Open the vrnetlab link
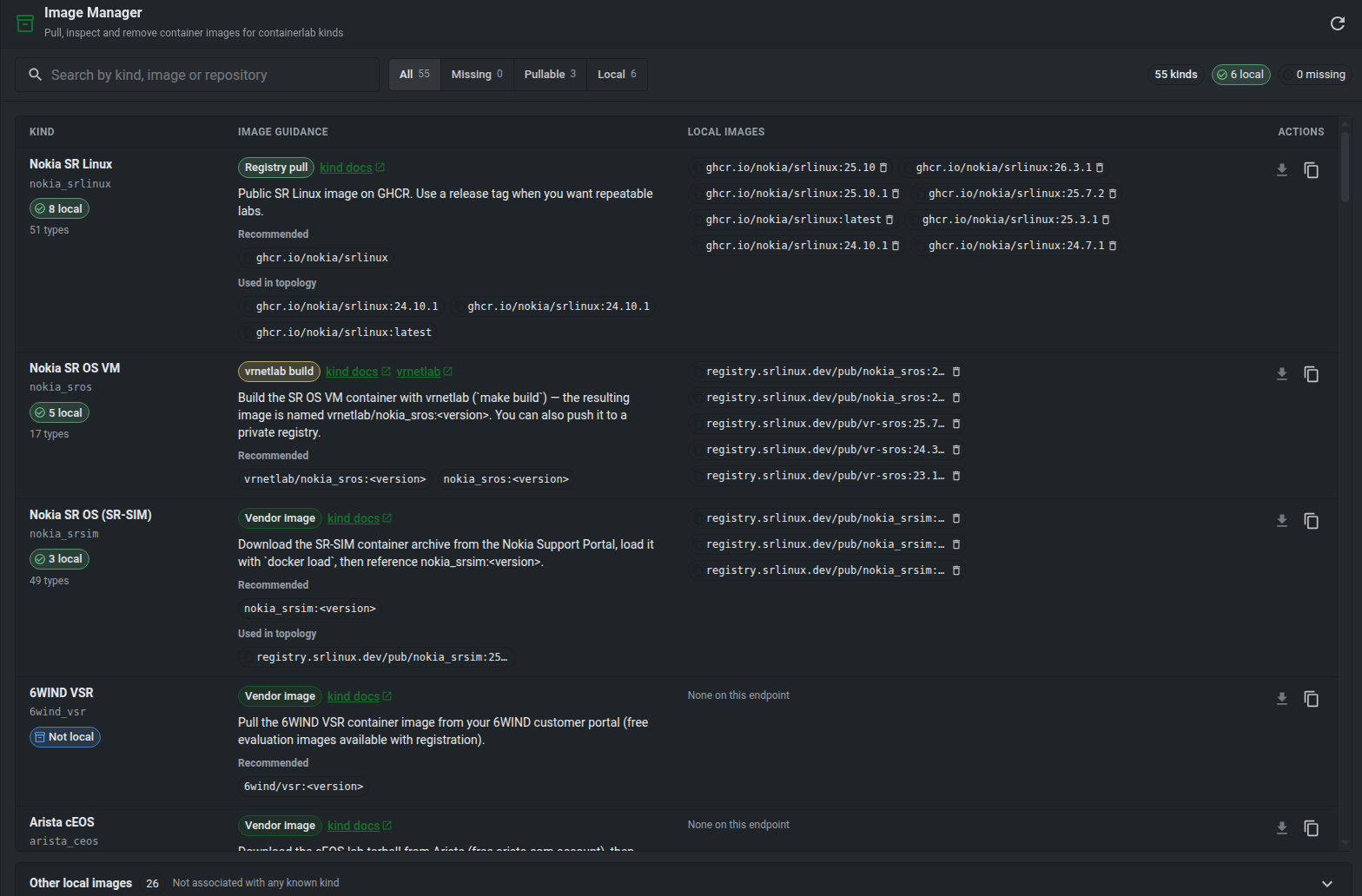This screenshot has width=1362, height=896. (x=424, y=372)
